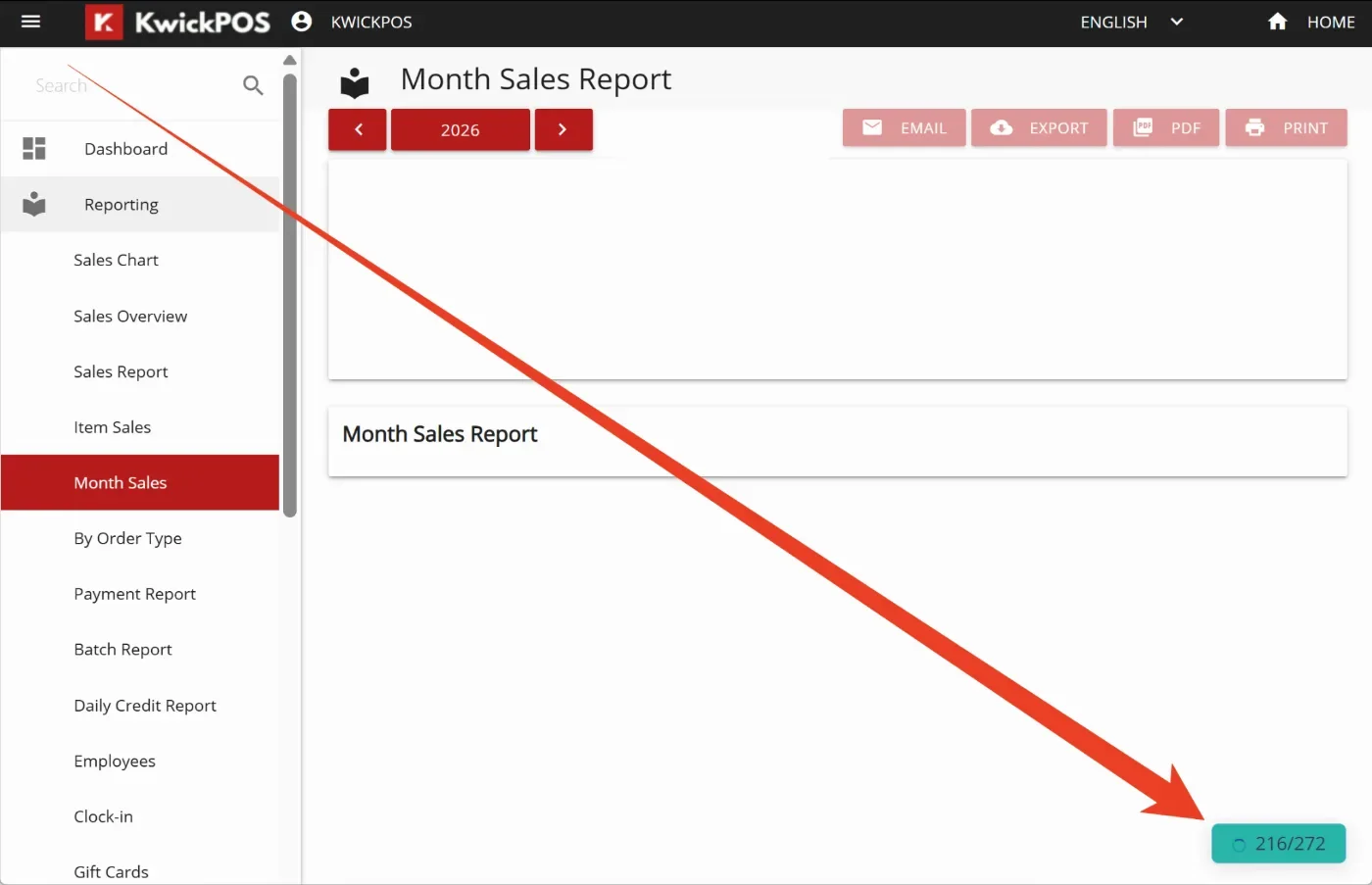Open the Daily Credit Report
Screen dimensions: 1372x885
[140, 705]
